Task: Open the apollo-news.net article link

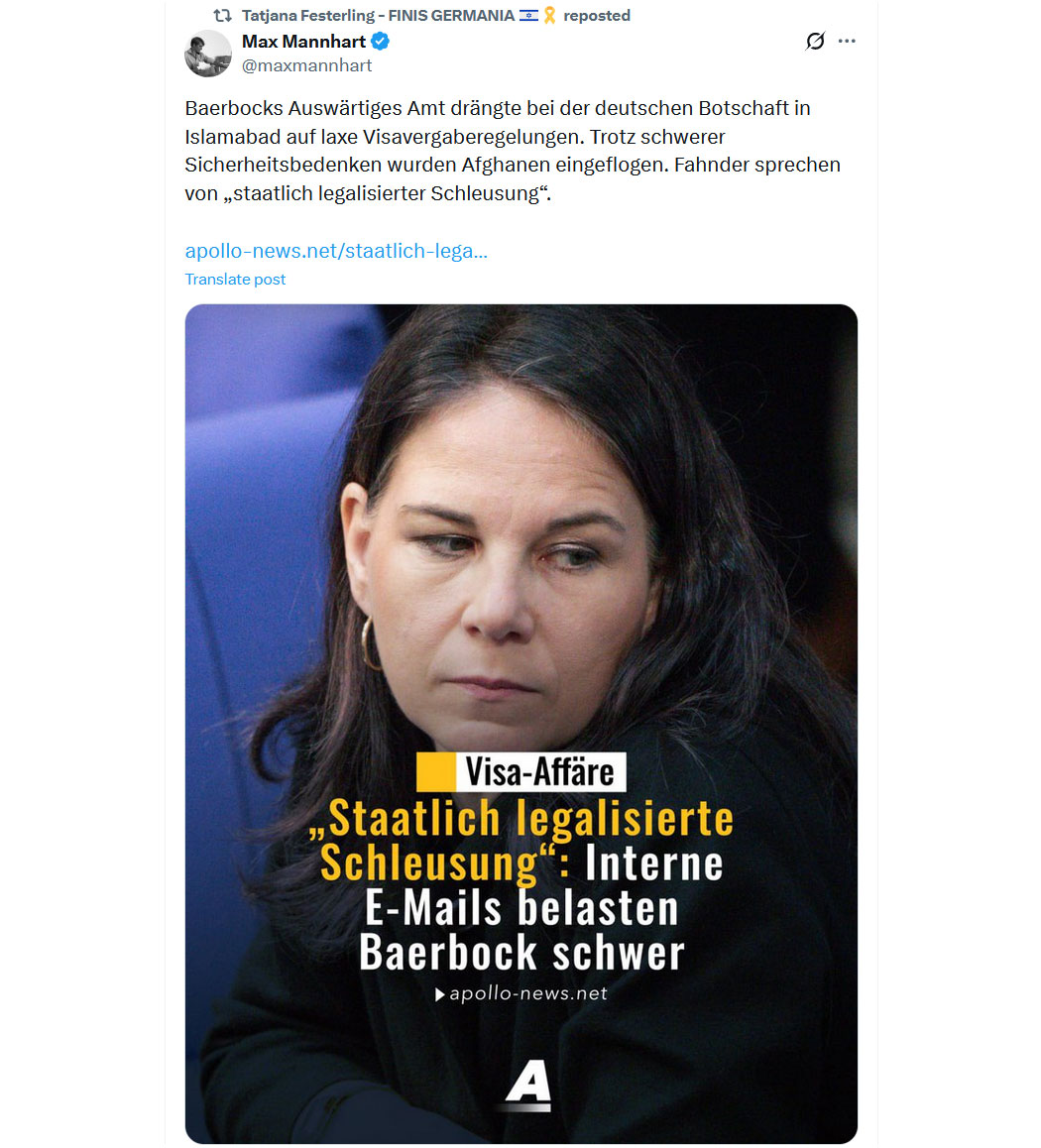Action: pyautogui.click(x=336, y=251)
